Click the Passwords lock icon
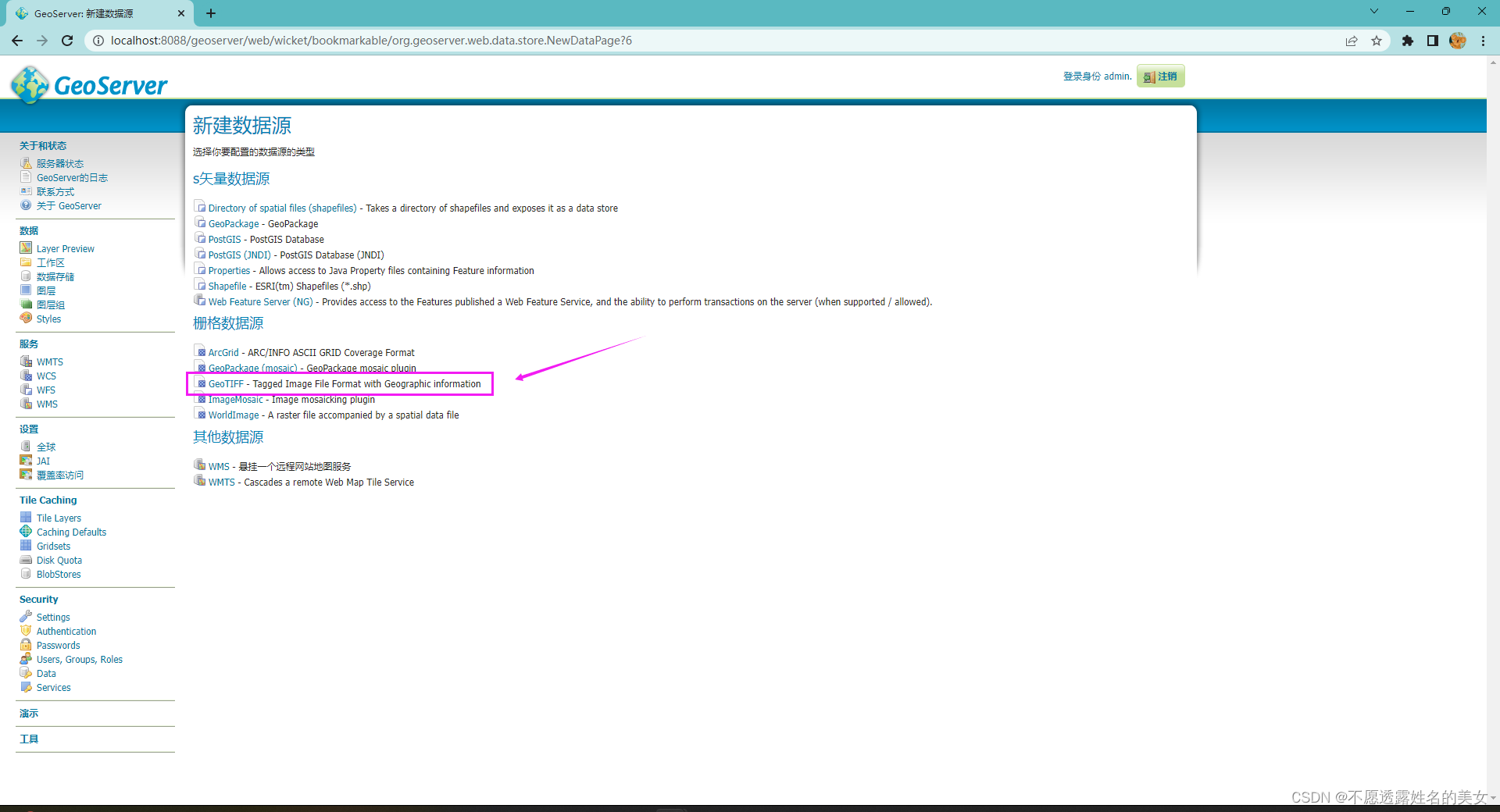 26,645
